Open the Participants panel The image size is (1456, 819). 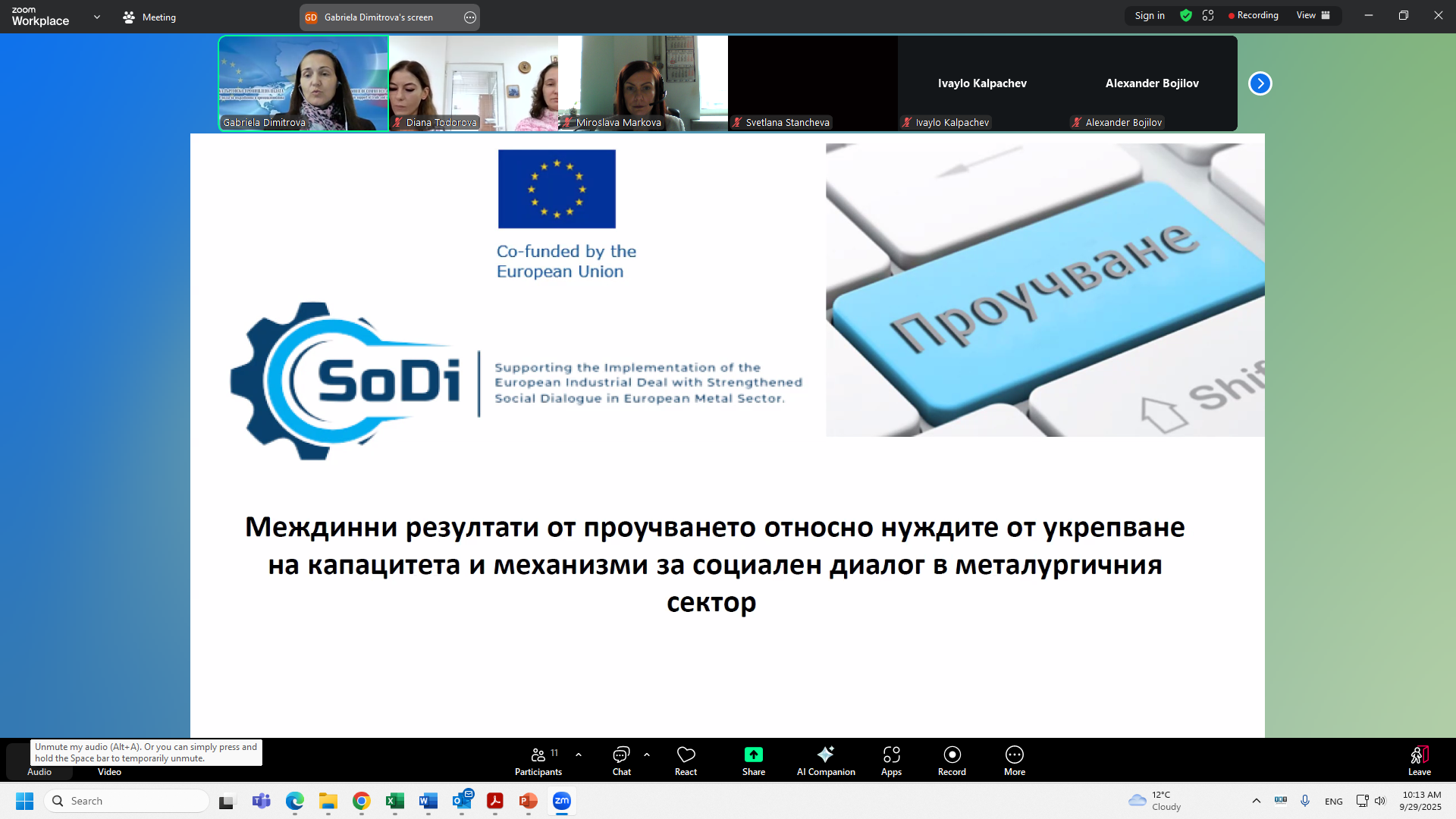(538, 761)
